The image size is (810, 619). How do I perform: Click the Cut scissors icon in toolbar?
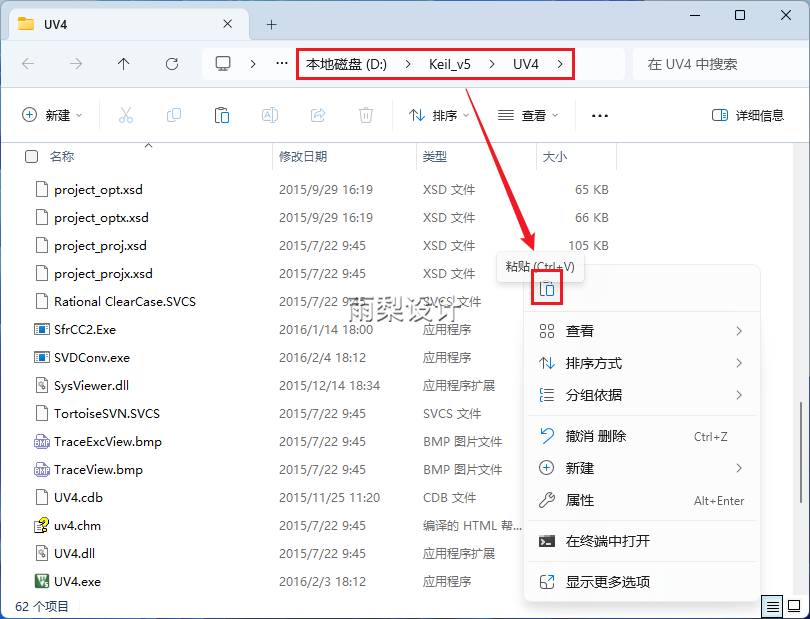[126, 115]
